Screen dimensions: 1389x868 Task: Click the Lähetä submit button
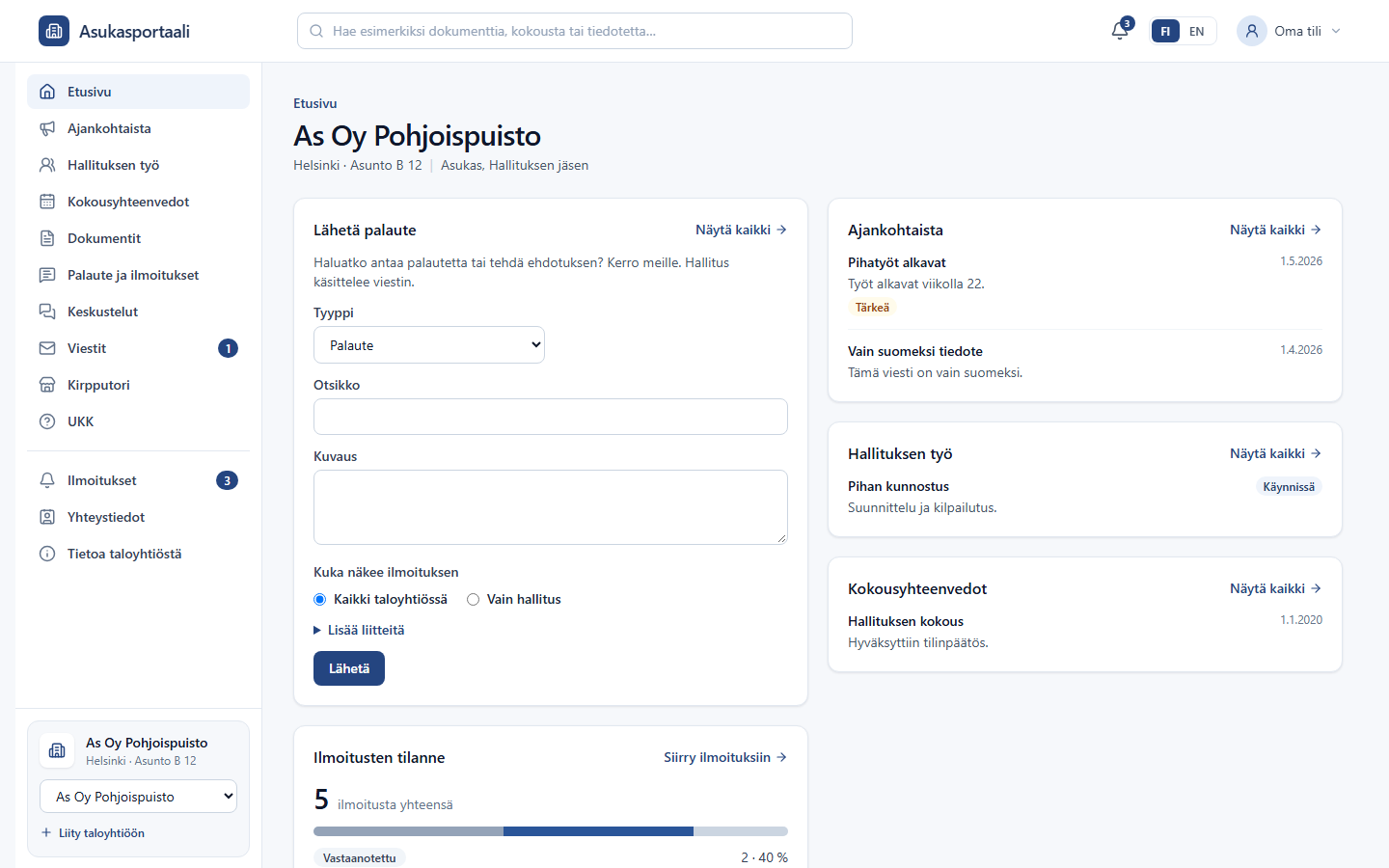[349, 668]
